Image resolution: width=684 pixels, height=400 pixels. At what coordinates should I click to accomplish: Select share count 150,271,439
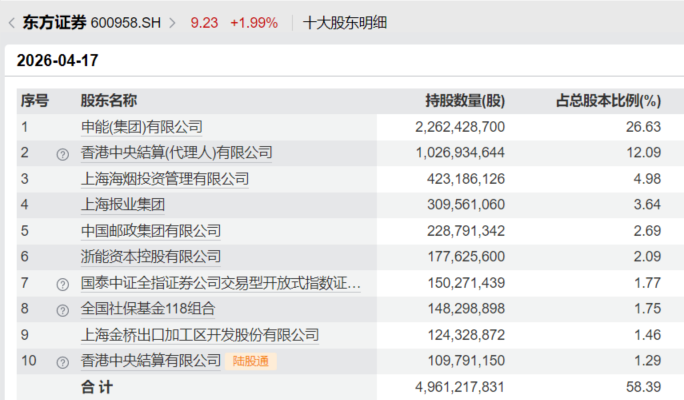466,283
